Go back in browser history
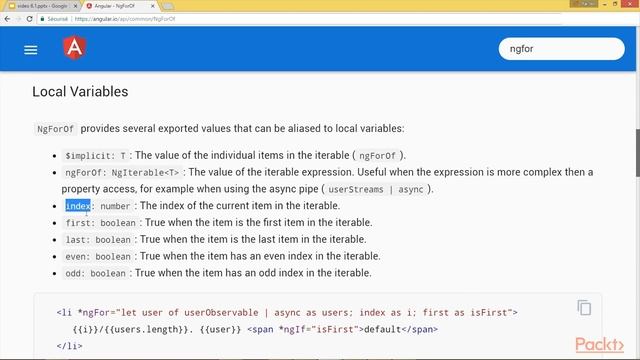The width and height of the screenshot is (640, 360). point(7,19)
